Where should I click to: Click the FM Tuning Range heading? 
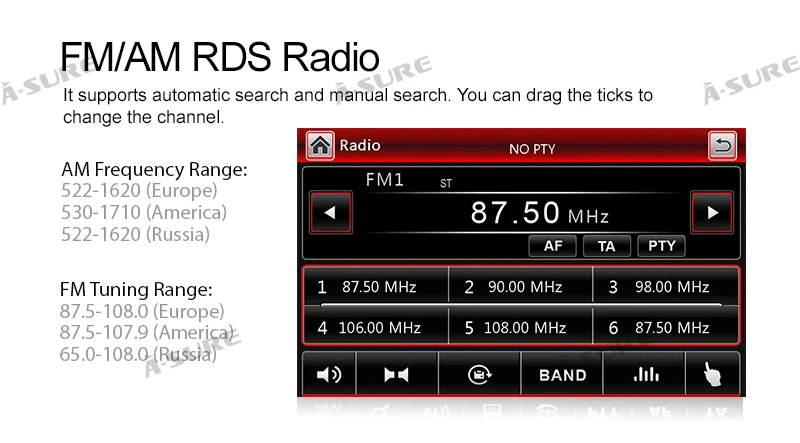click(x=136, y=289)
